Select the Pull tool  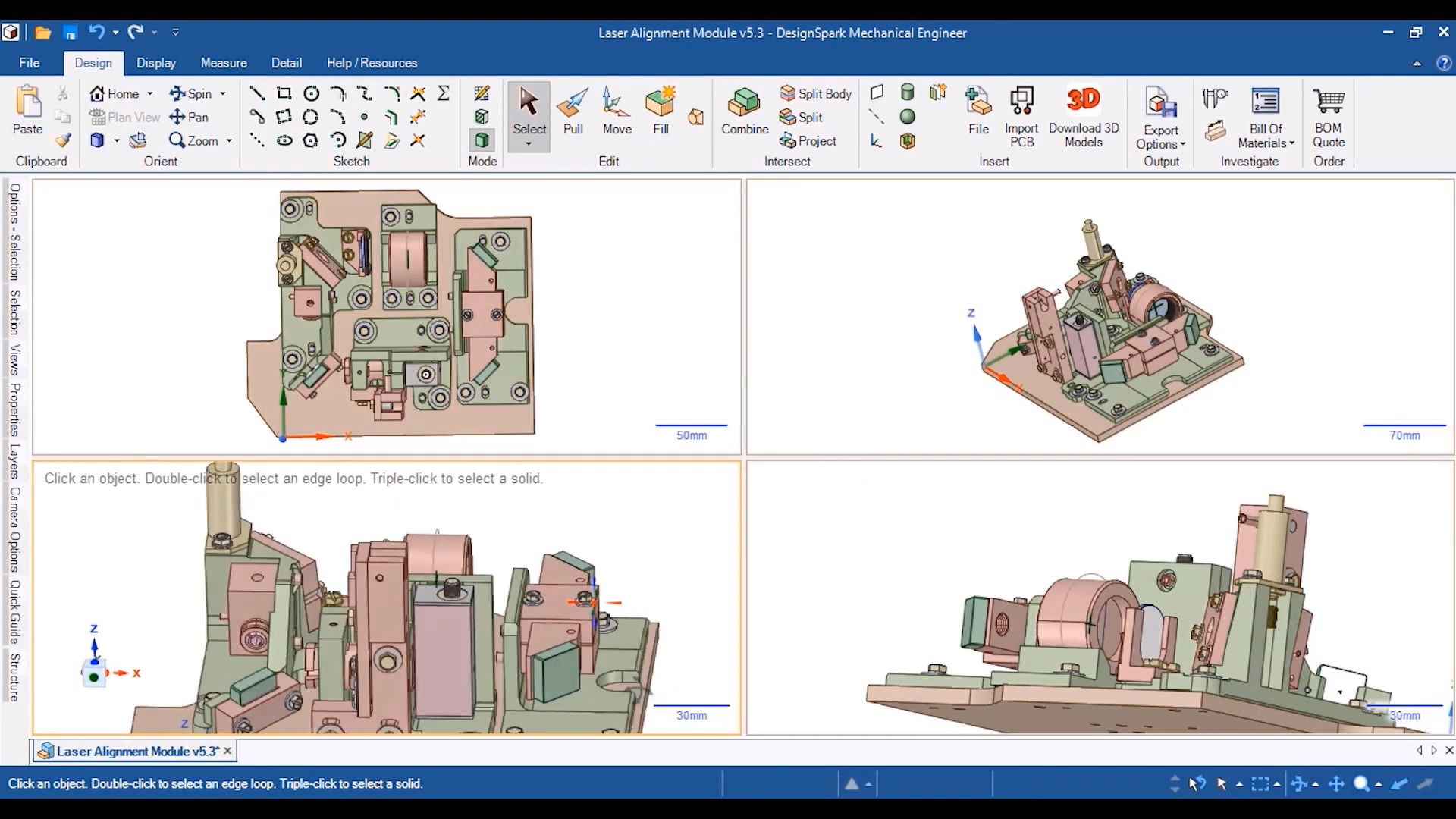pyautogui.click(x=573, y=110)
